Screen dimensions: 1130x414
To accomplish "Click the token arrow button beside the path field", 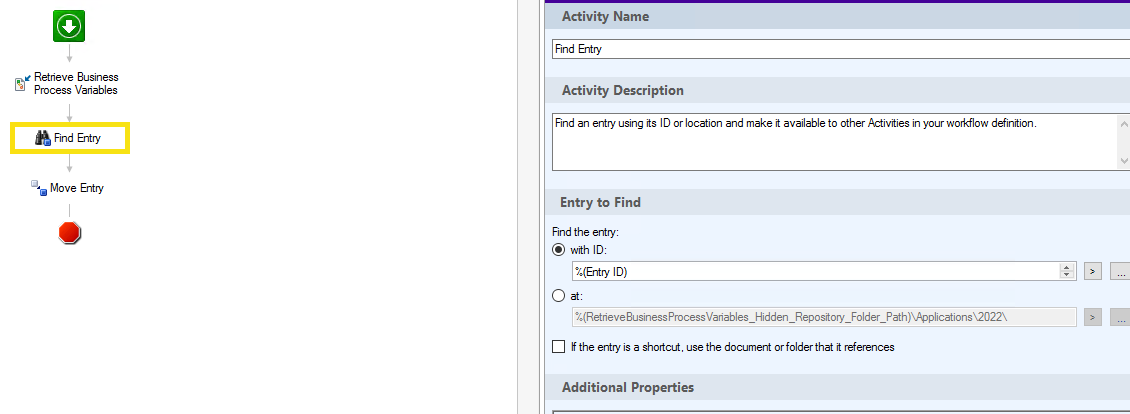I will [1093, 317].
